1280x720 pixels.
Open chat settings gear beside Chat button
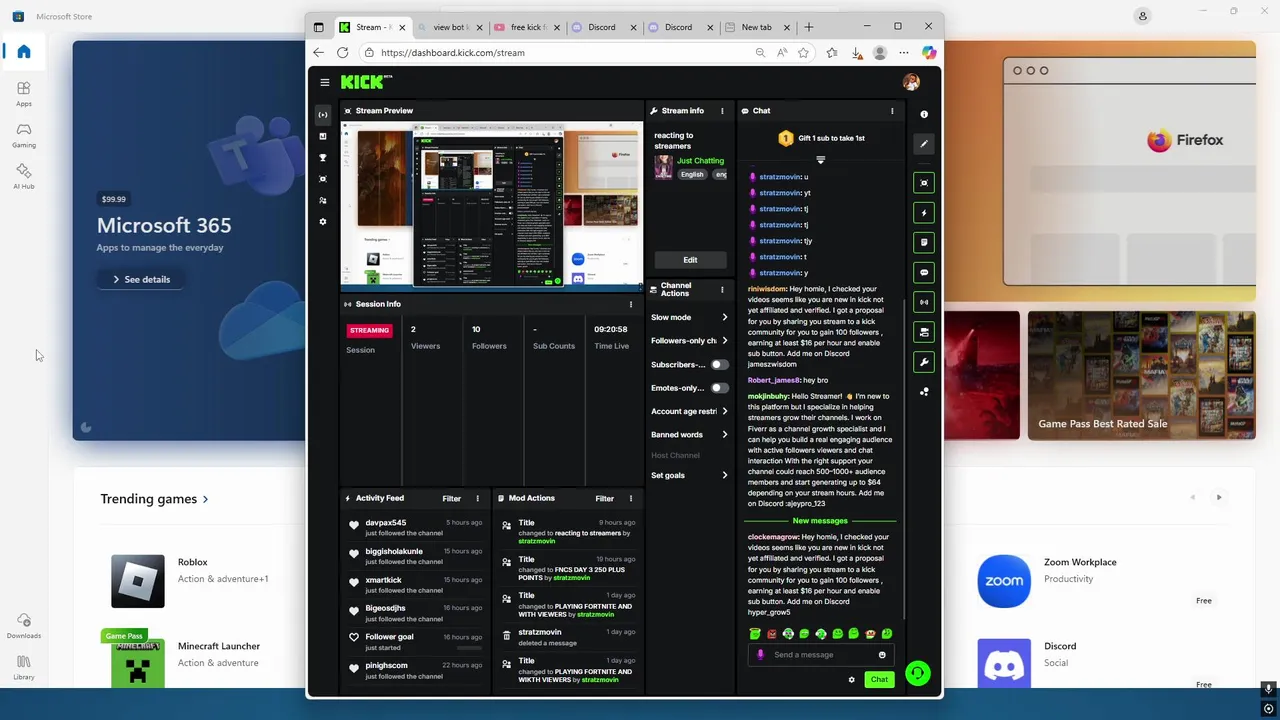click(x=852, y=680)
